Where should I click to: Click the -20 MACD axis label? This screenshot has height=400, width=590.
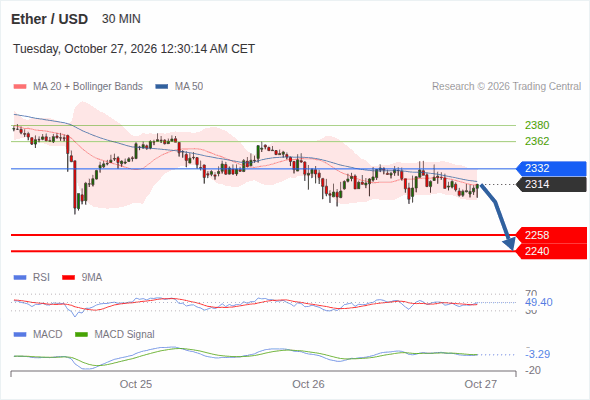click(533, 370)
